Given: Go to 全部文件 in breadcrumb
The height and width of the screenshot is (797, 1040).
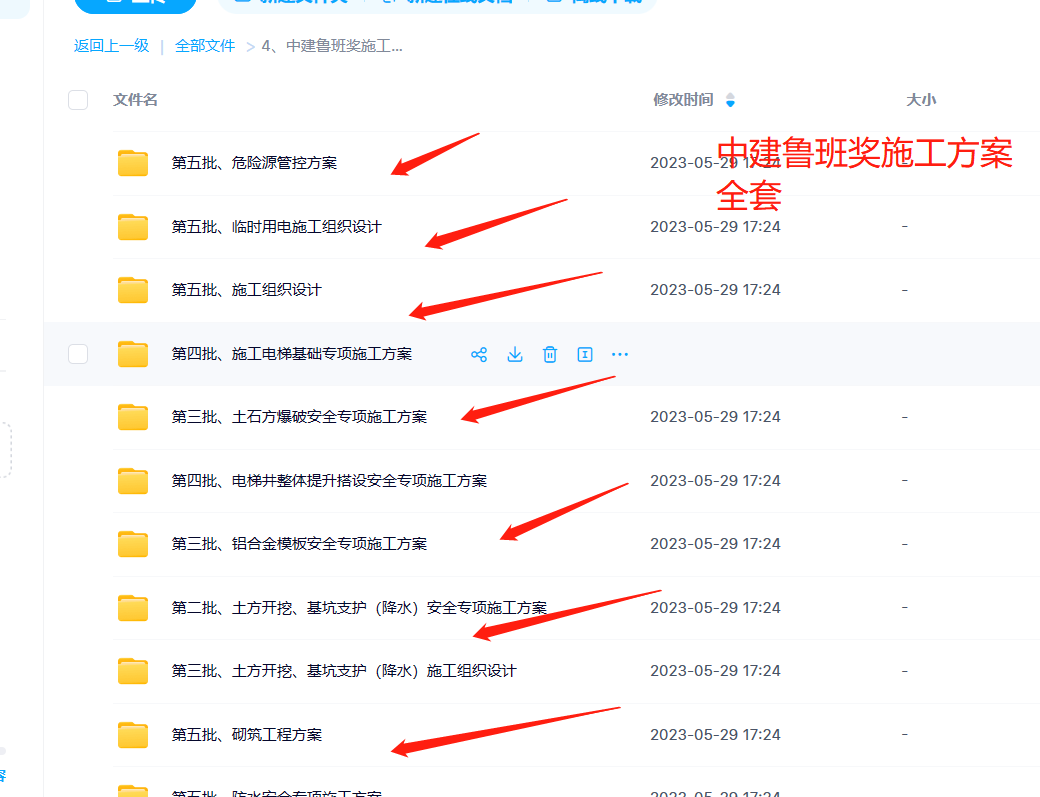Looking at the screenshot, I should 205,46.
